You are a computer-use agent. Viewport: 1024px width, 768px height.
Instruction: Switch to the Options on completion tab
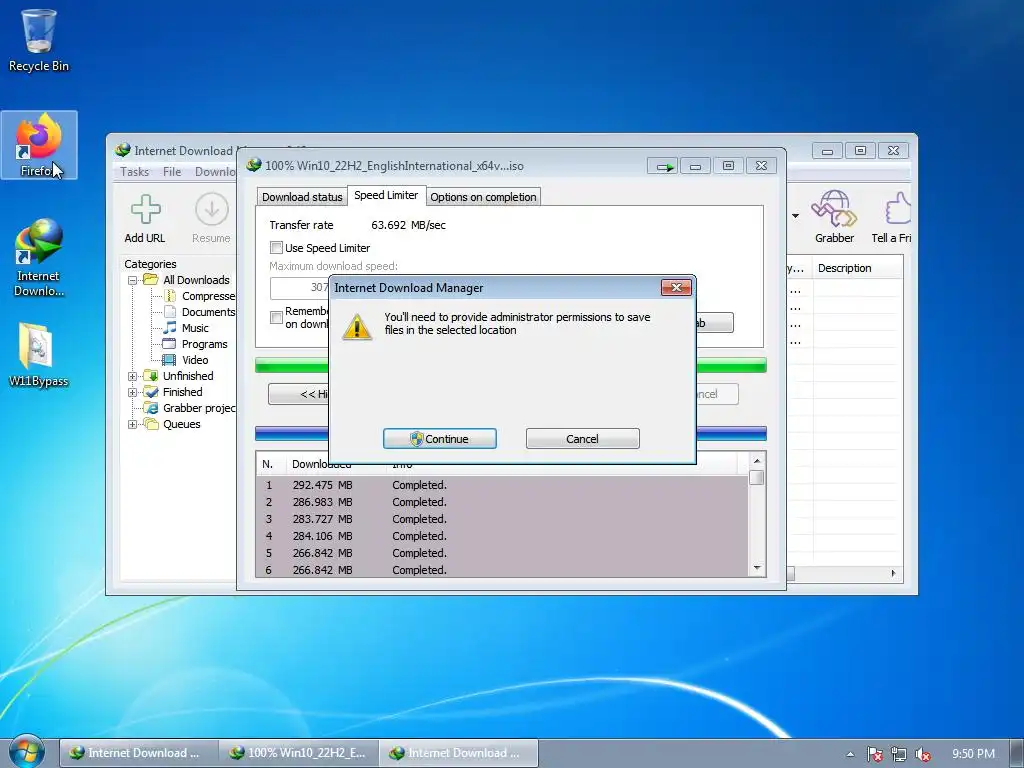pos(483,197)
